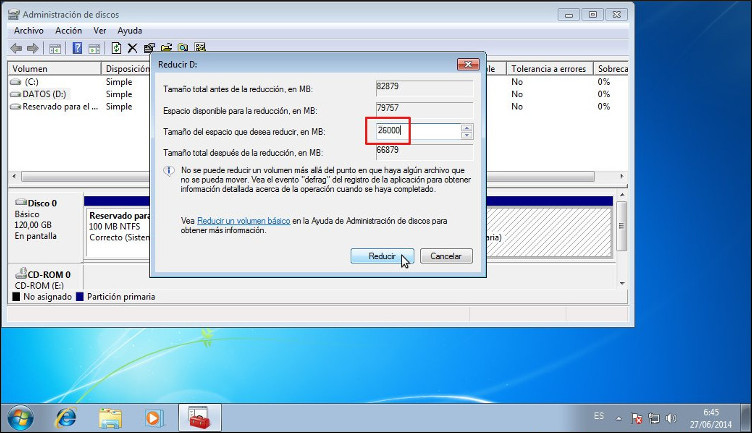The image size is (752, 433).
Task: Open the Acción menu
Action: point(69,31)
